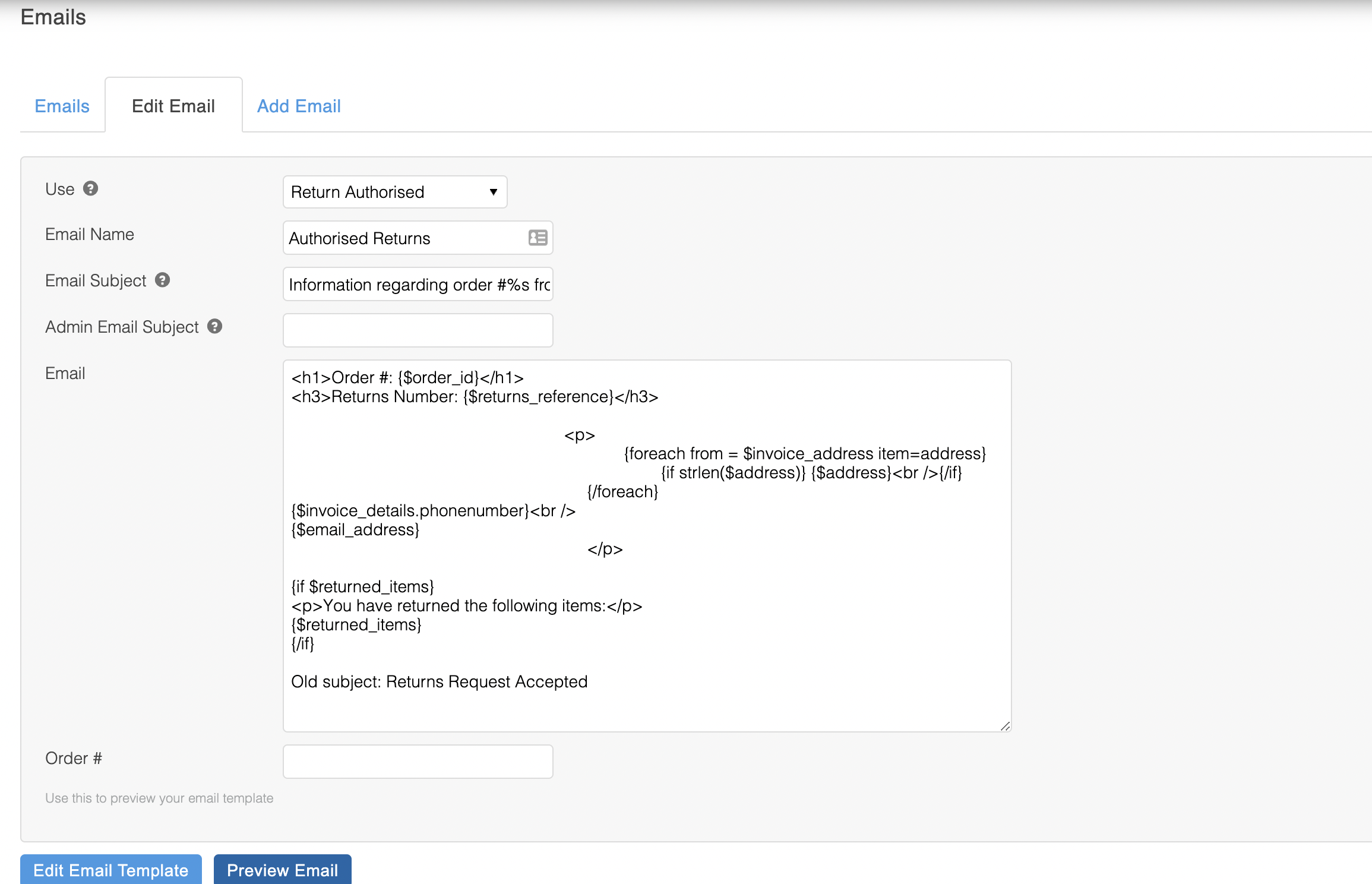
Task: Click into the Email Subject text field
Action: pos(418,285)
